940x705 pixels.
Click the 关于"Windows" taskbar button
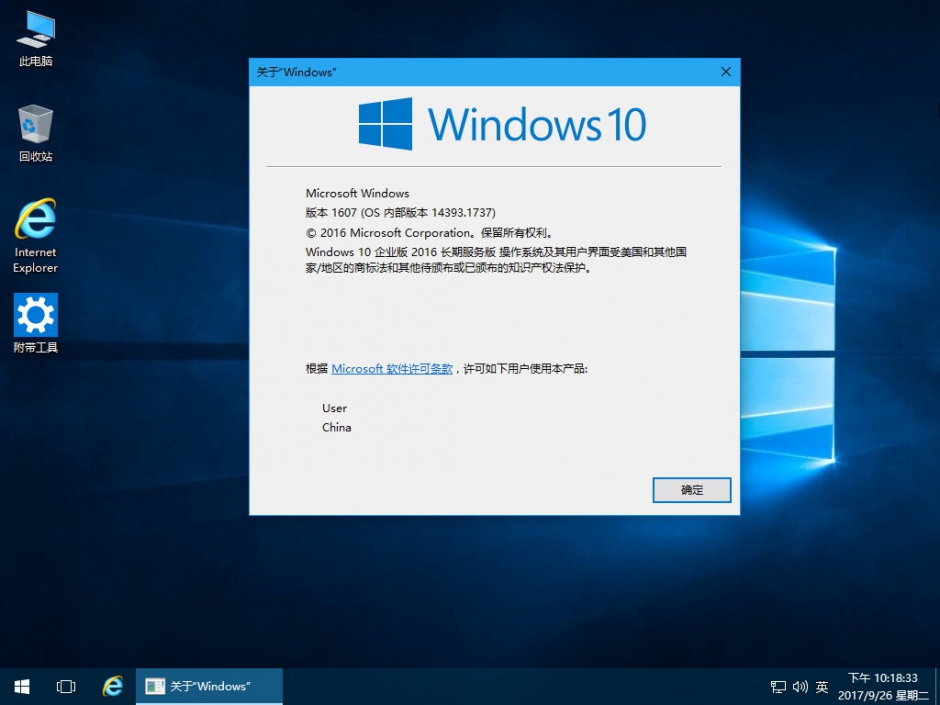(x=209, y=686)
